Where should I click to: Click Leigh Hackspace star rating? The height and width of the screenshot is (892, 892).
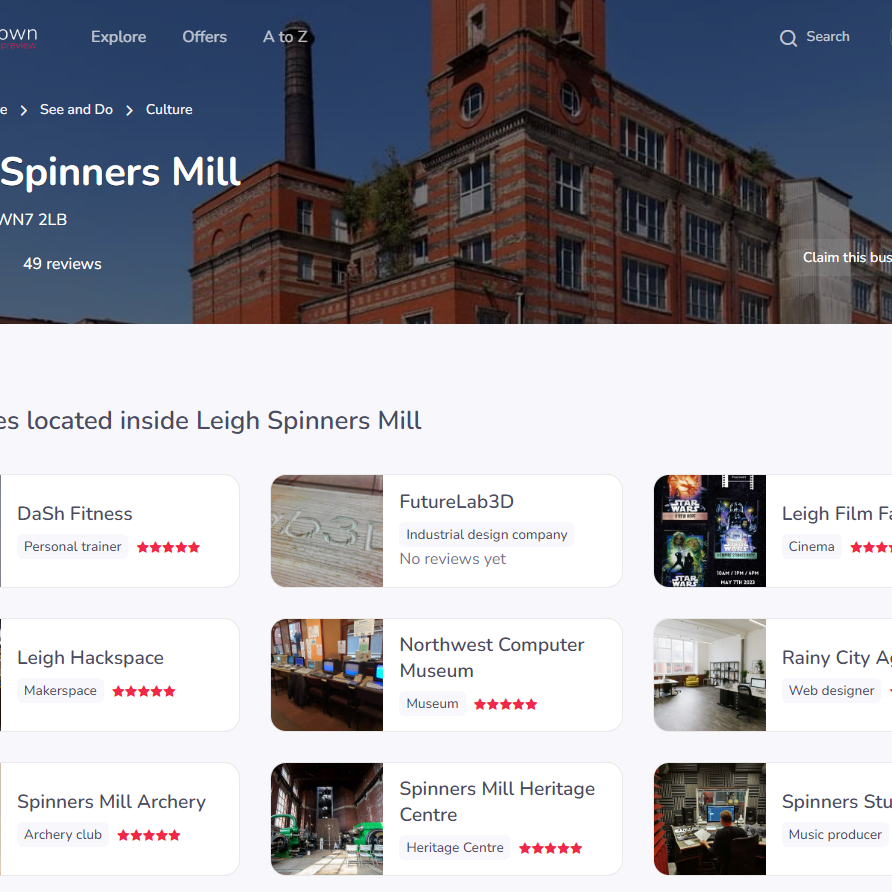[x=144, y=691]
